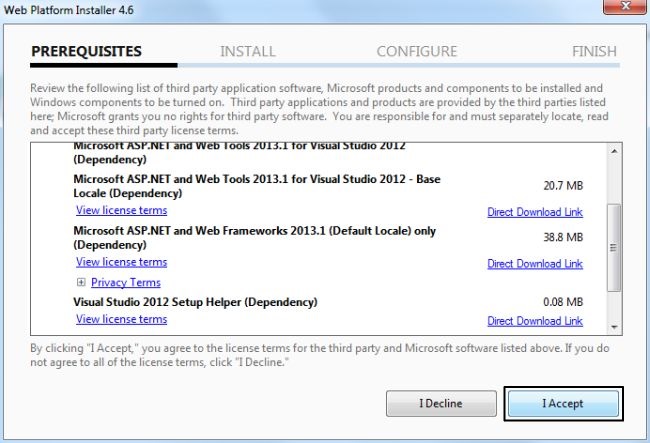Click the 38.8 MB size value
This screenshot has width=650, height=443.
[563, 237]
